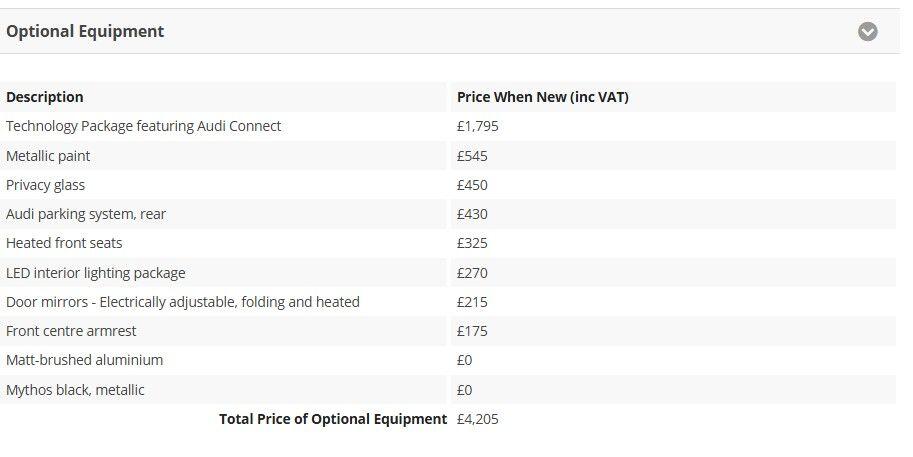Viewport: 913px width, 457px height.
Task: Click the £545 price value
Action: click(x=472, y=156)
